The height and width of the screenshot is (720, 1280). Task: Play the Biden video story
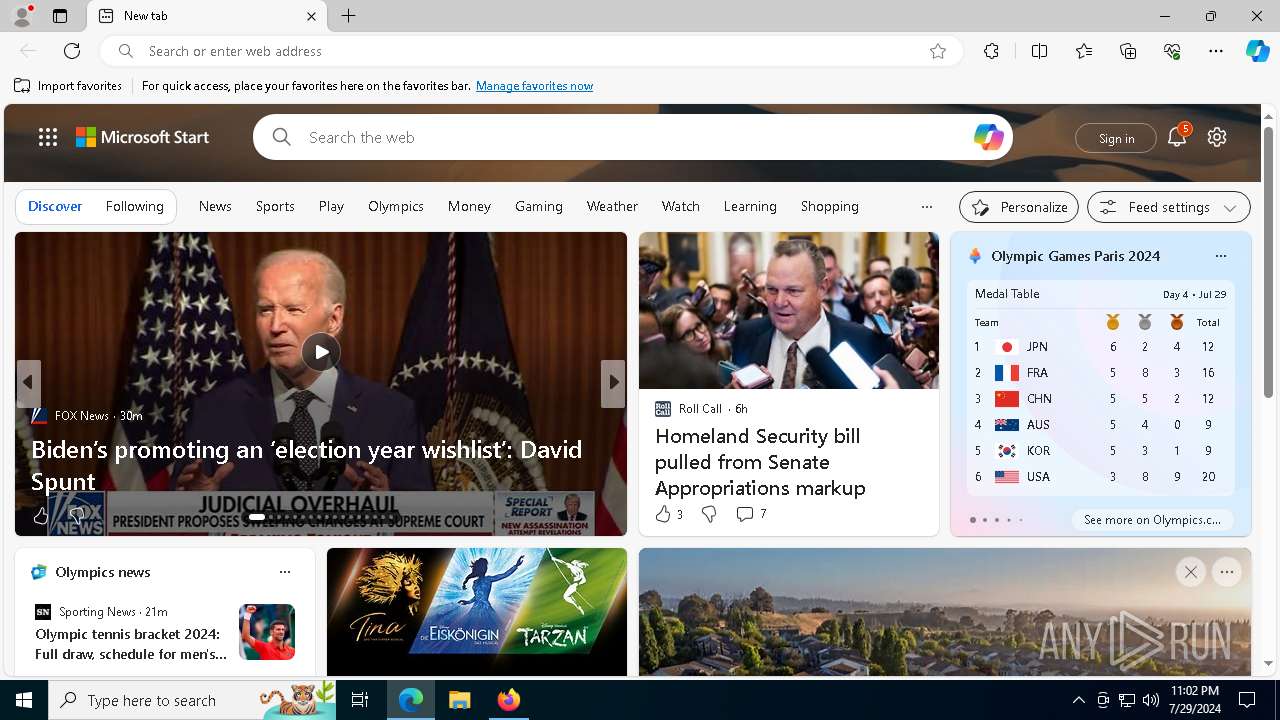point(321,352)
